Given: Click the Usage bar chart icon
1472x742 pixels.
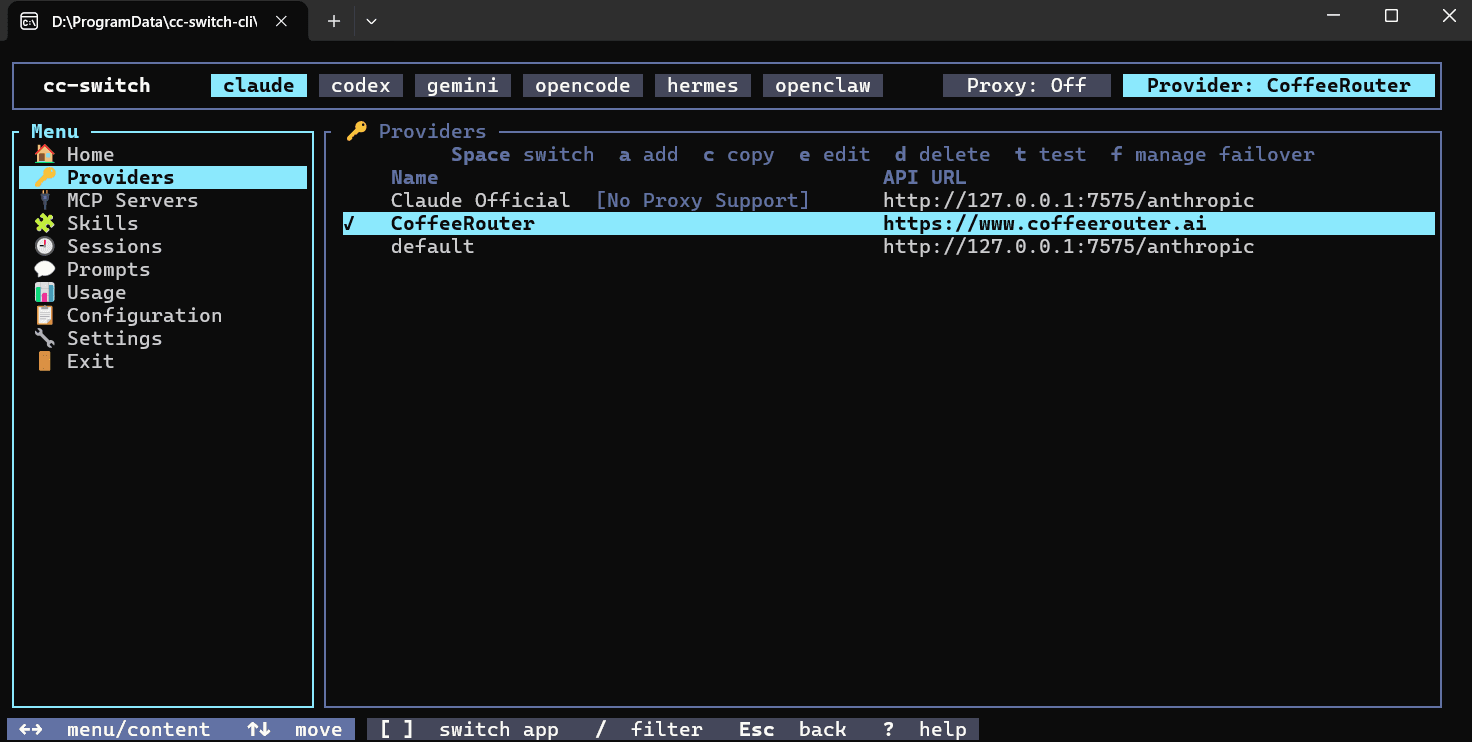Looking at the screenshot, I should [x=44, y=292].
